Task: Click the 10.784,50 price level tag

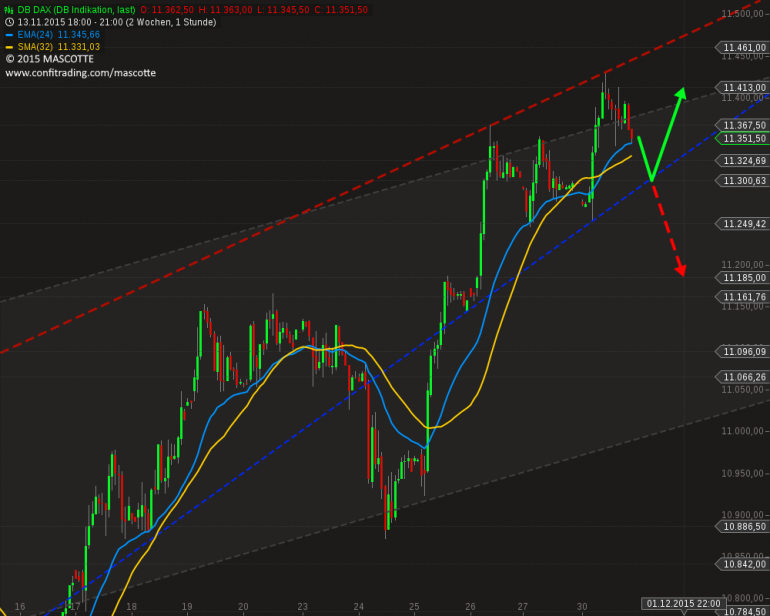Action: click(744, 612)
